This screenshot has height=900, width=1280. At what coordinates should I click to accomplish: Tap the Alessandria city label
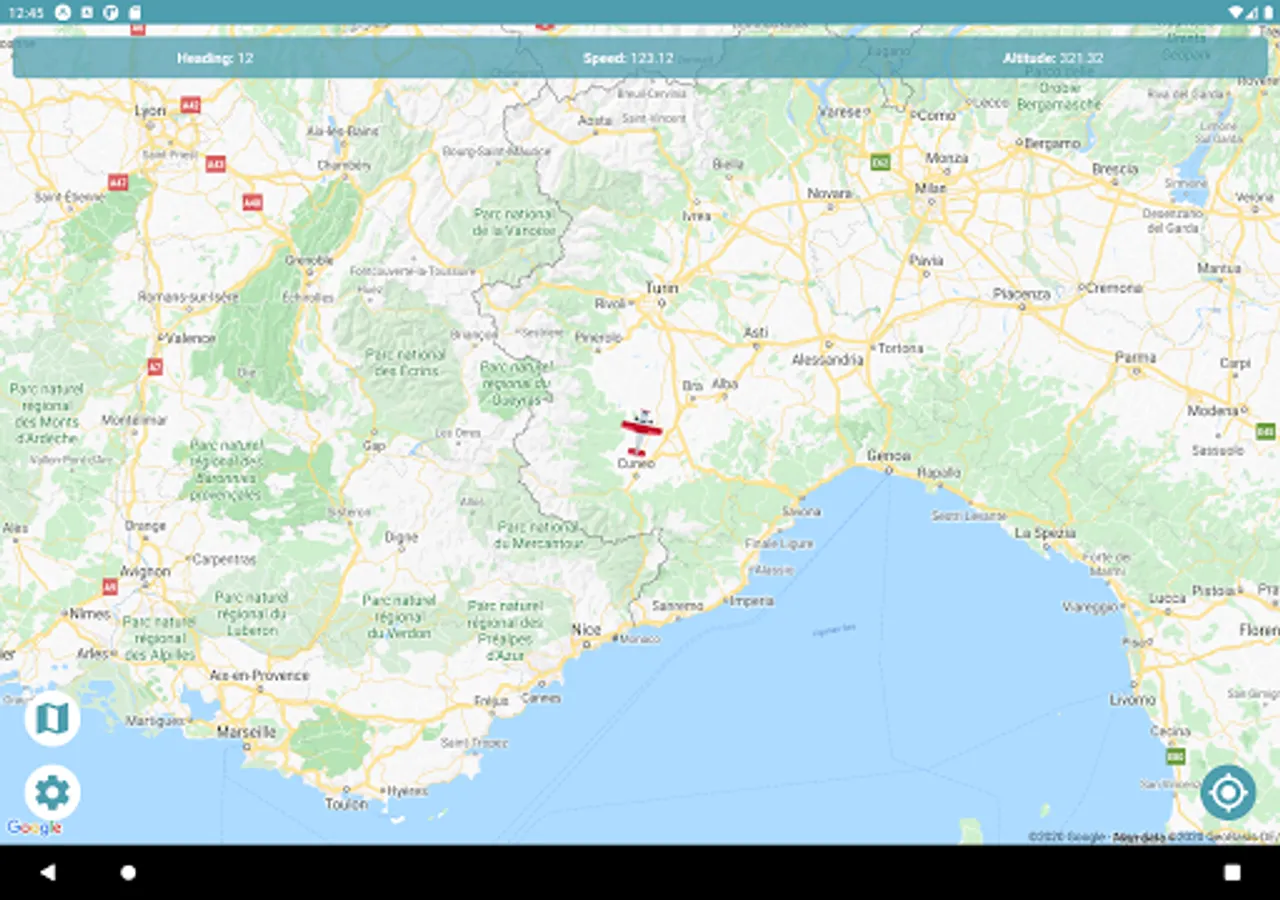point(827,359)
